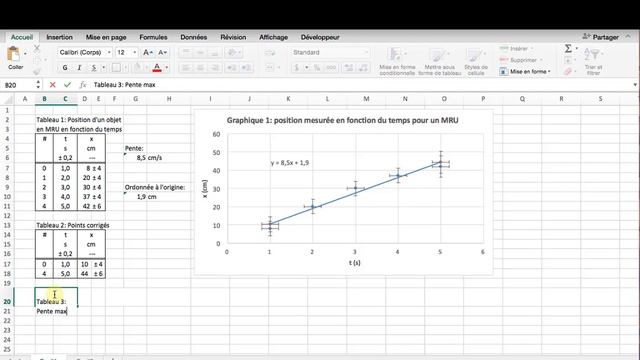This screenshot has width=640, height=360.
Task: Increase font size with large A button
Action: (x=147, y=52)
